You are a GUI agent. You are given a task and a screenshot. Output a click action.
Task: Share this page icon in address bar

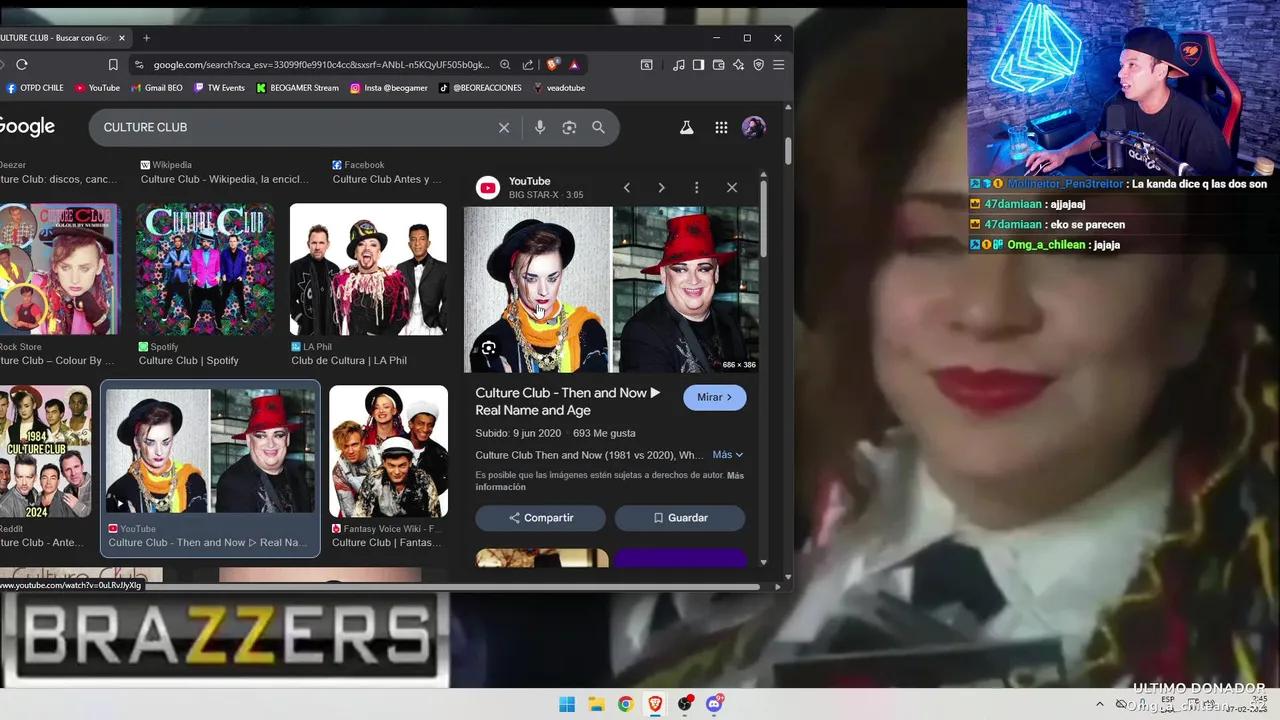point(527,65)
